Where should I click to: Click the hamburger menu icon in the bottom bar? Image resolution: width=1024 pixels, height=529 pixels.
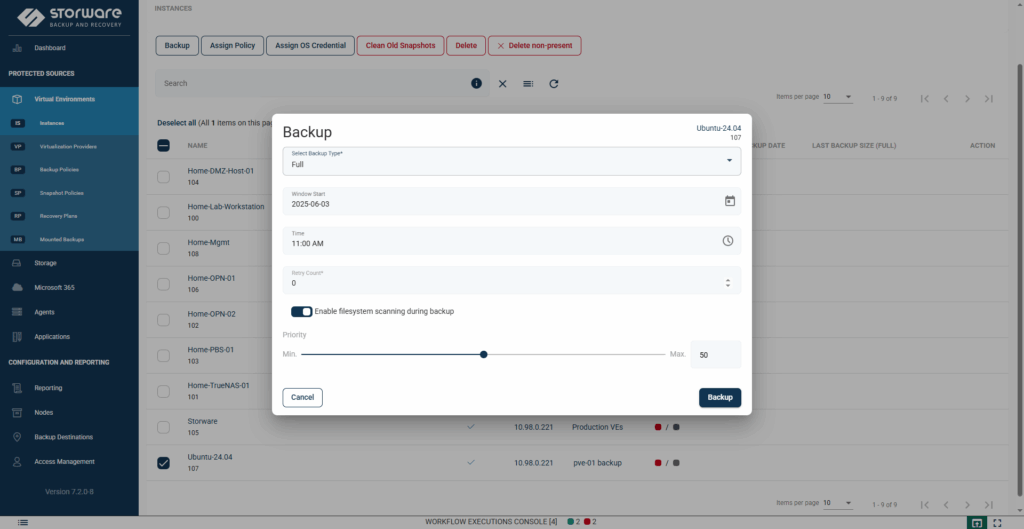coord(23,522)
